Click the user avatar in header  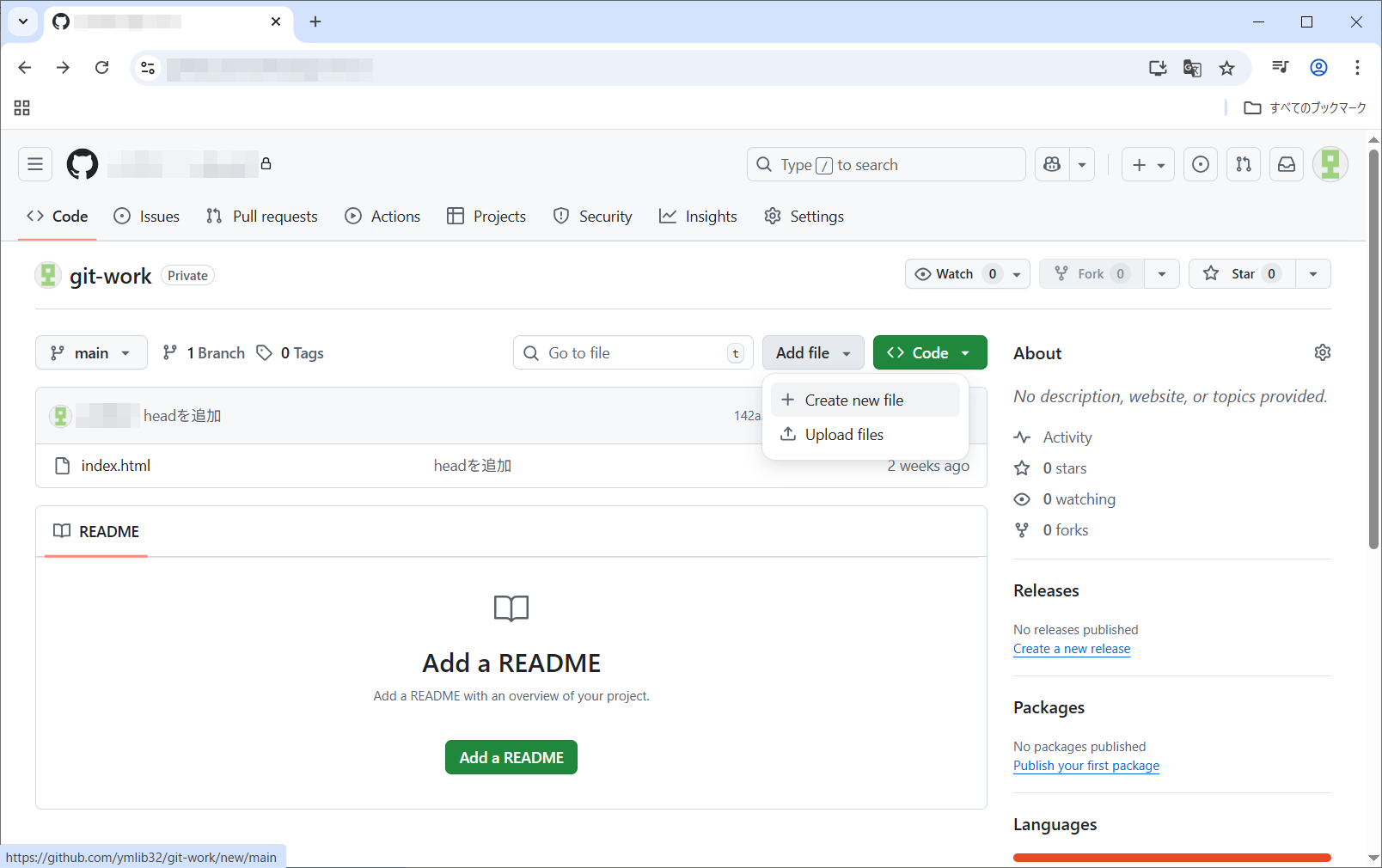coord(1330,164)
